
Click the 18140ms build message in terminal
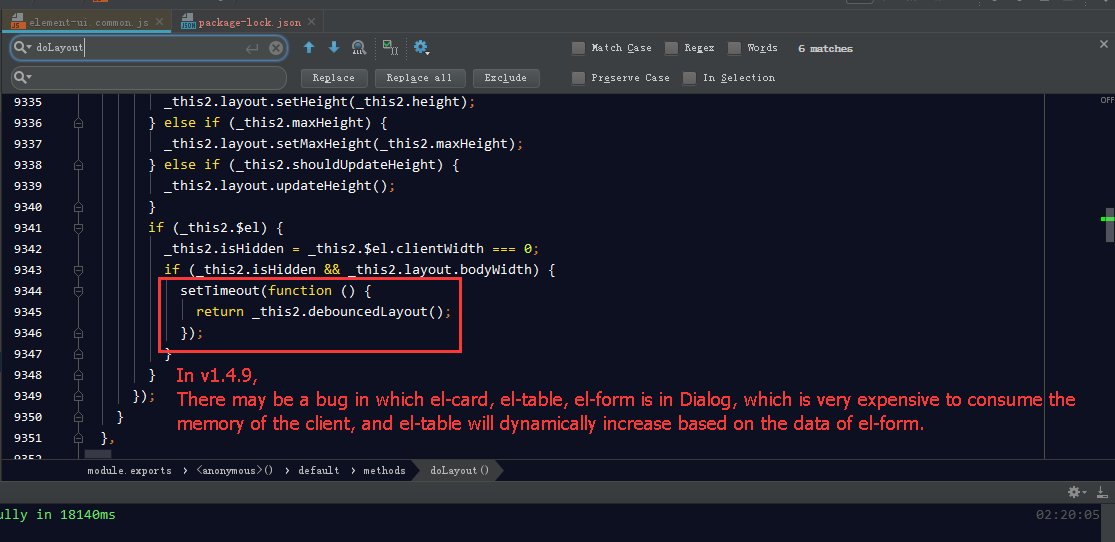click(58, 515)
